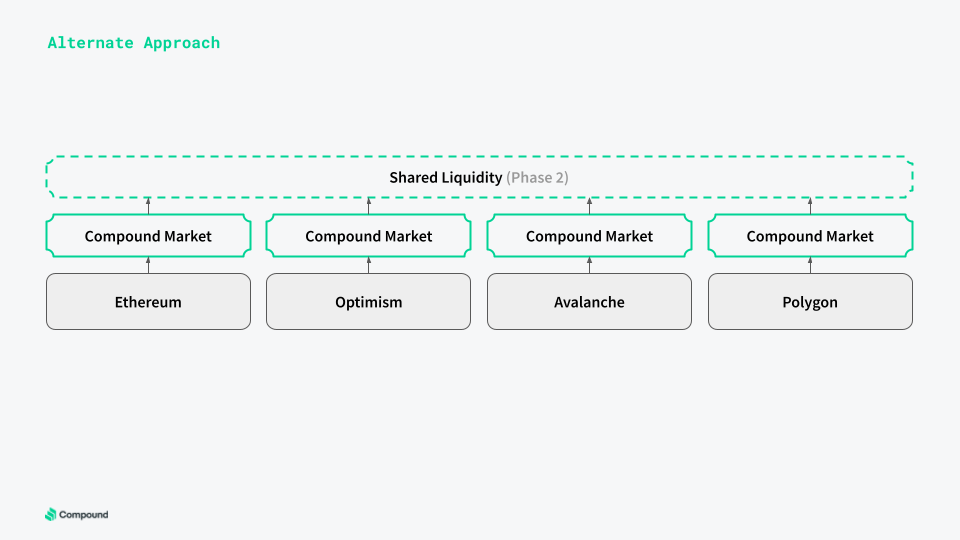Click arrow from Ethereum's market to Shared Liquidity
Screen dimensions: 960x540
pos(148,206)
